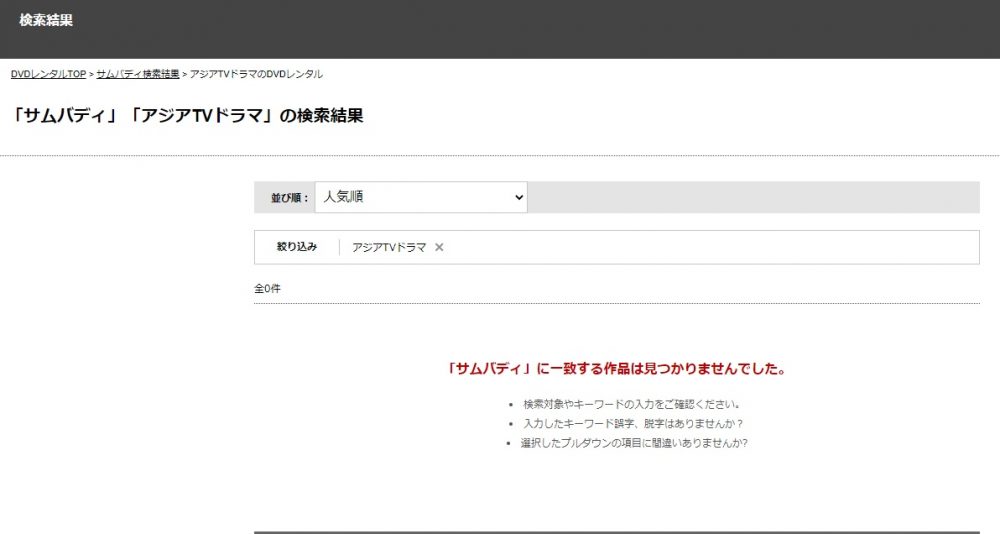The height and width of the screenshot is (534, 1000).
Task: Click the 検索結果 header title
Action: (x=46, y=20)
